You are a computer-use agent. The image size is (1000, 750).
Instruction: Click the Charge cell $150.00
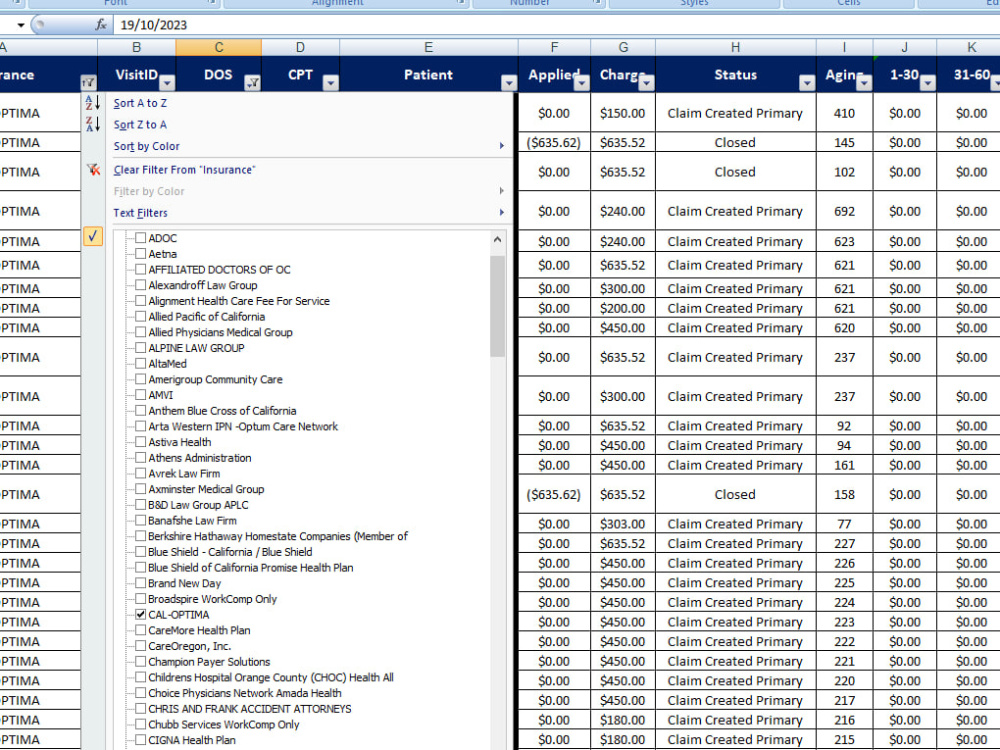point(622,113)
